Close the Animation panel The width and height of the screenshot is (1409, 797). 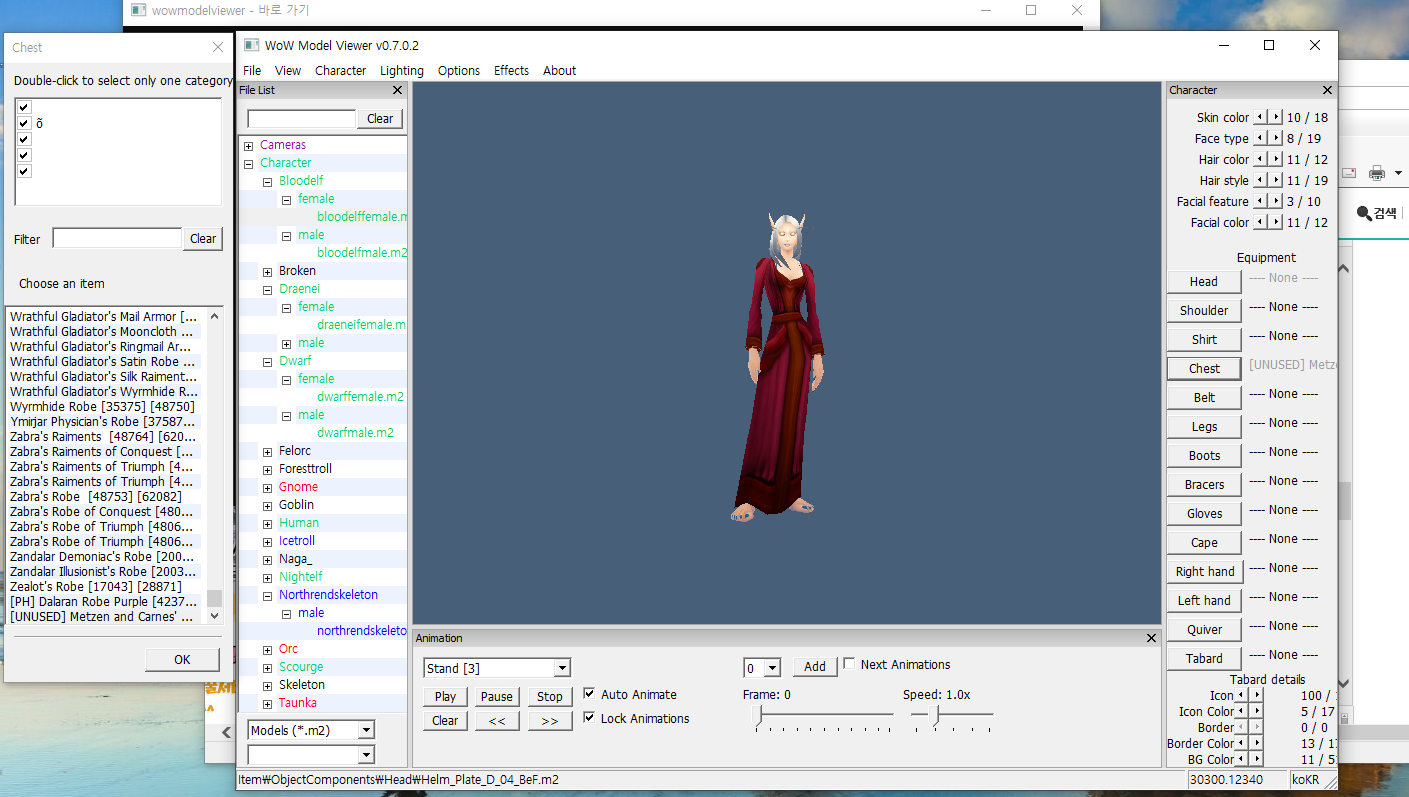pos(1151,638)
